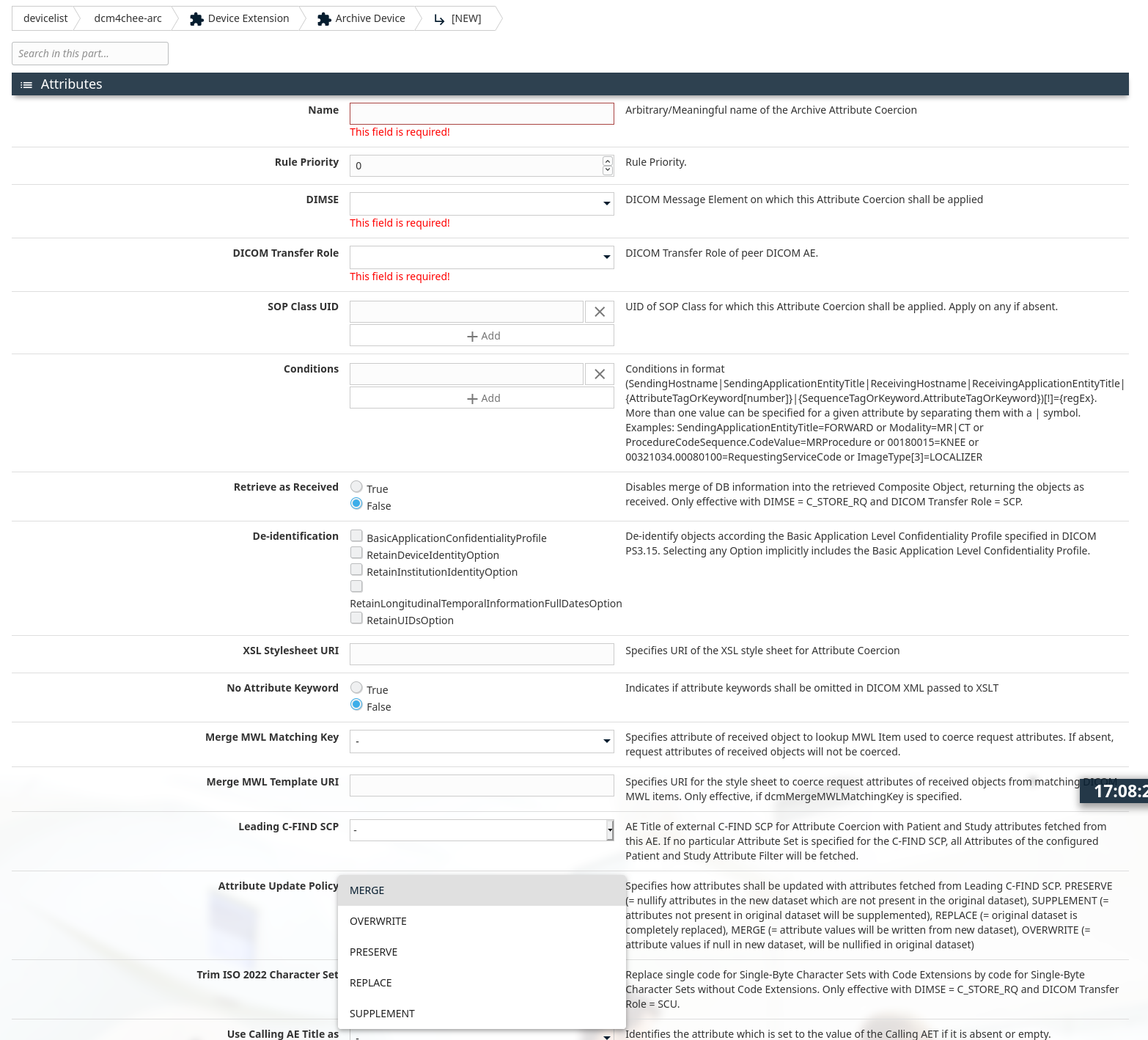Open the Merge MWL Matching Key dropdown
Image resolution: width=1148 pixels, height=1040 pixels.
[606, 741]
